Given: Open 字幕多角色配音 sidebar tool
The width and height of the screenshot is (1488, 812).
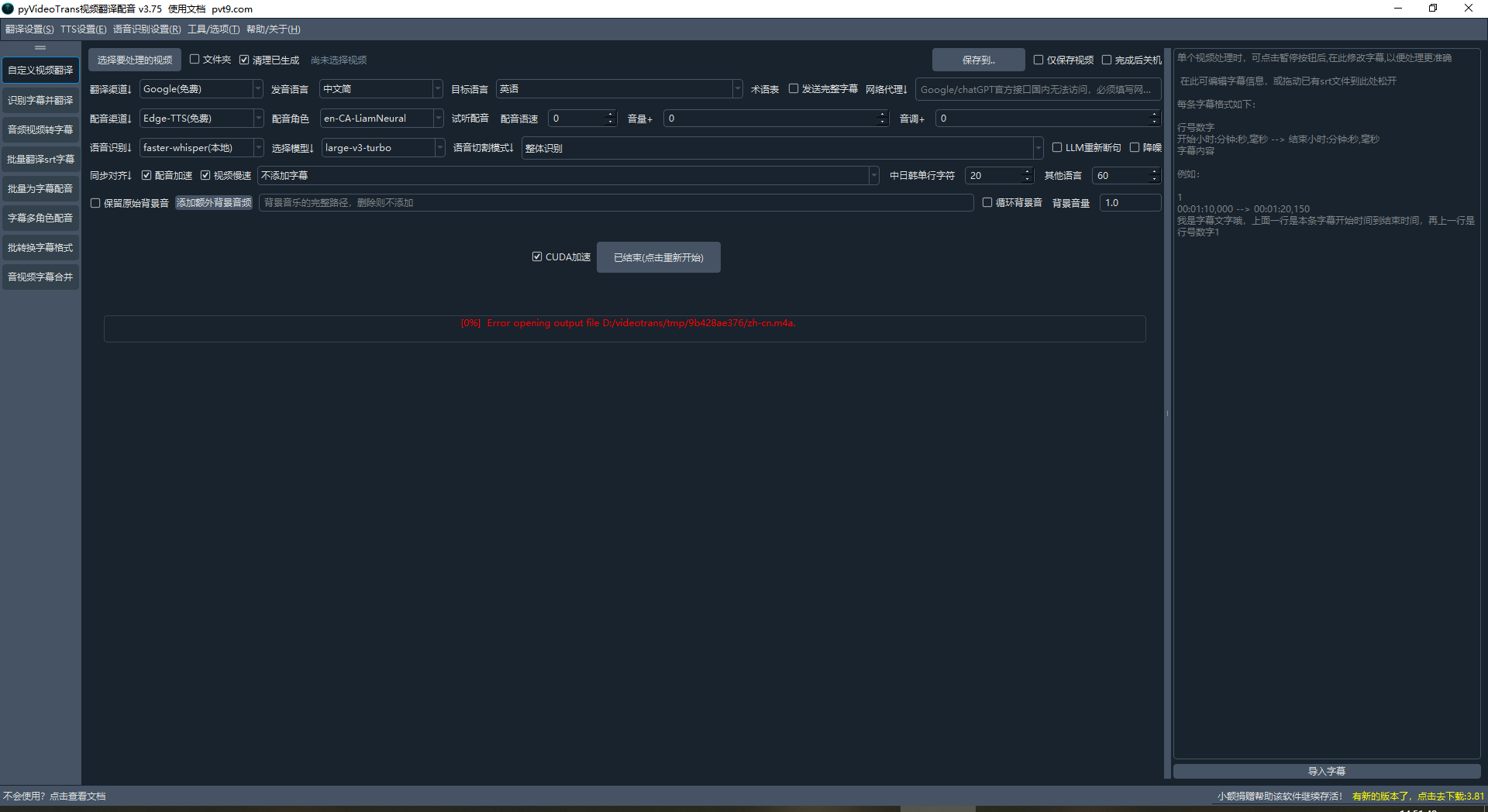Looking at the screenshot, I should [40, 218].
